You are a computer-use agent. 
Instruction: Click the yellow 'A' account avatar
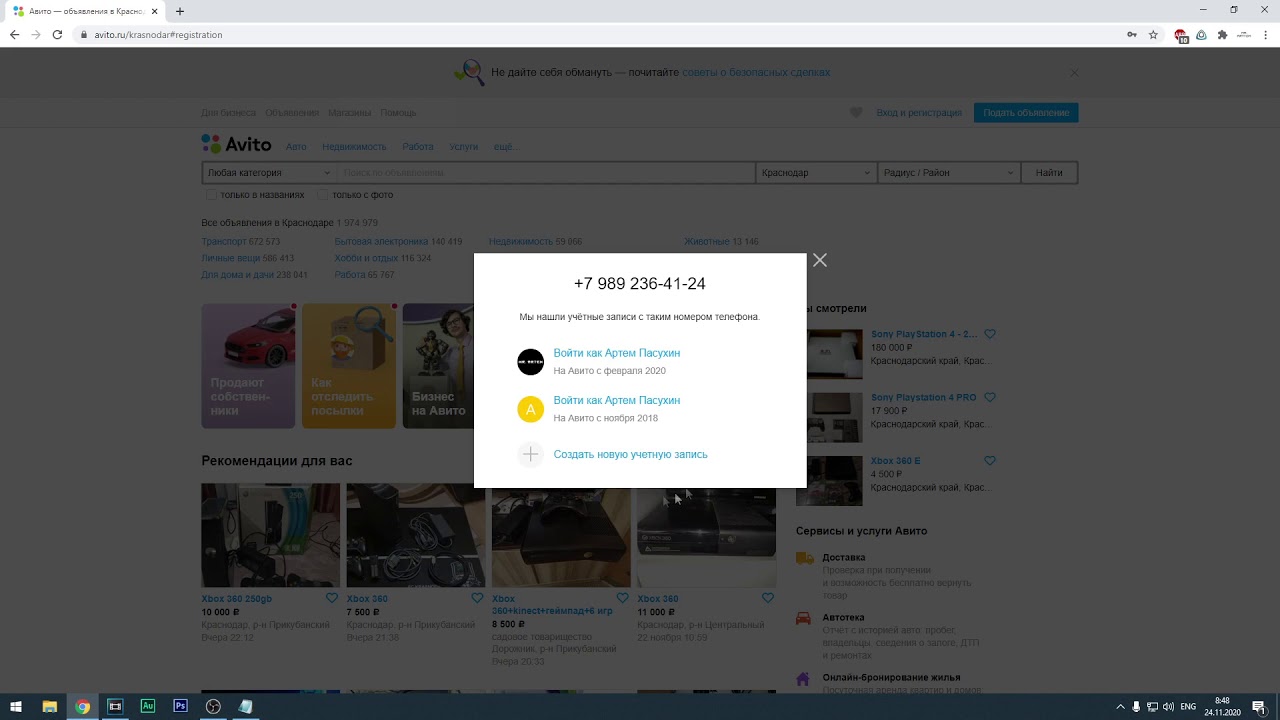(530, 409)
